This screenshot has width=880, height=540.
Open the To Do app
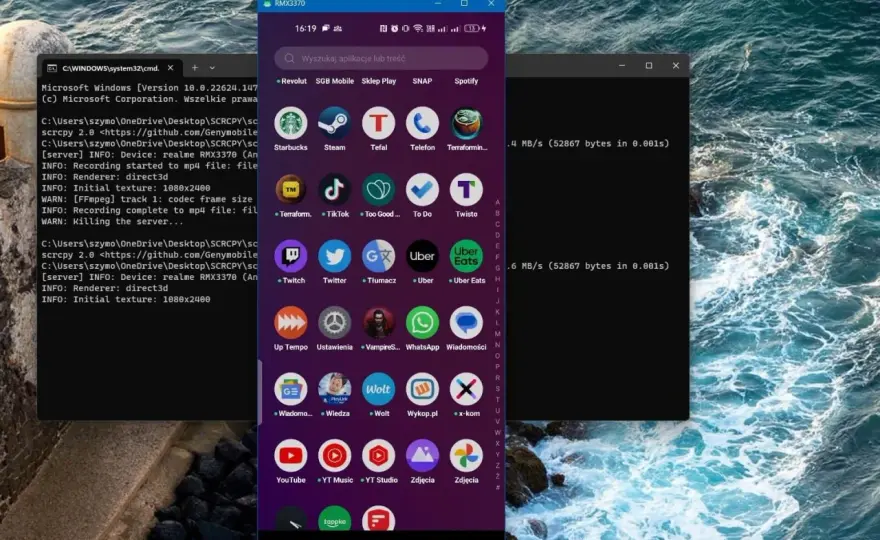click(x=422, y=190)
